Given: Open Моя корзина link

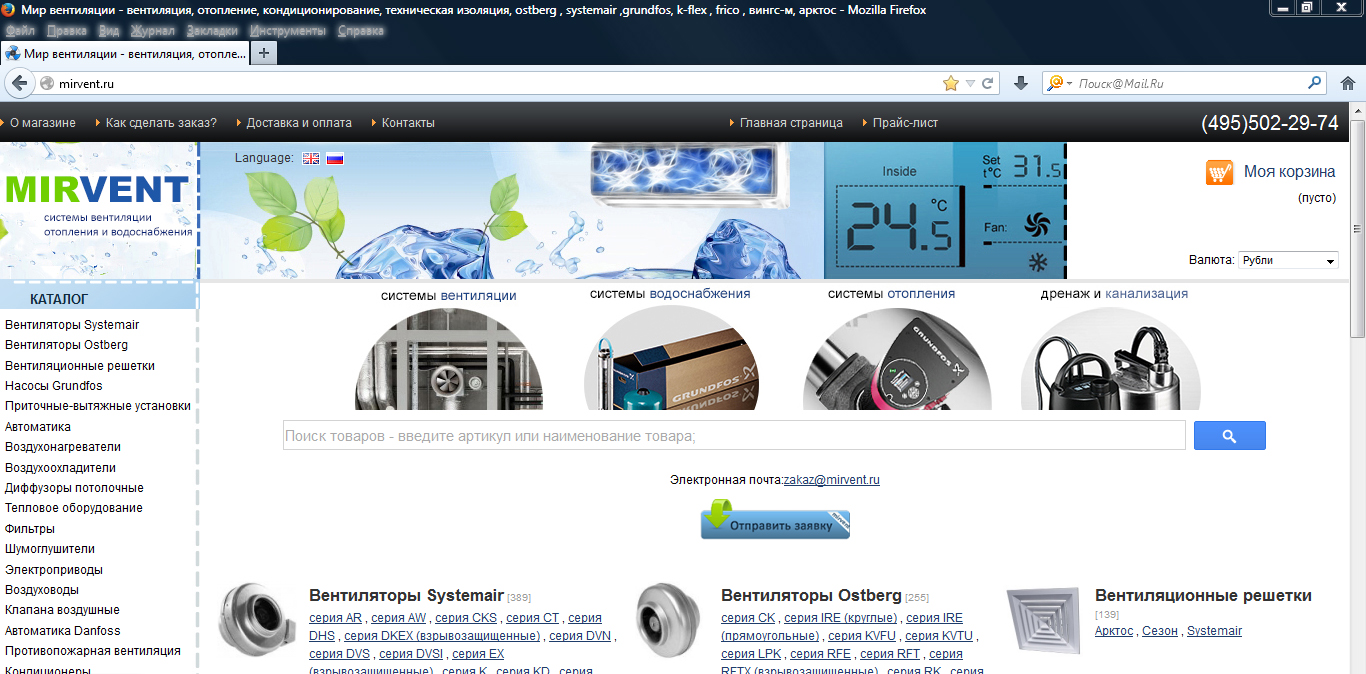Looking at the screenshot, I should click(1290, 172).
